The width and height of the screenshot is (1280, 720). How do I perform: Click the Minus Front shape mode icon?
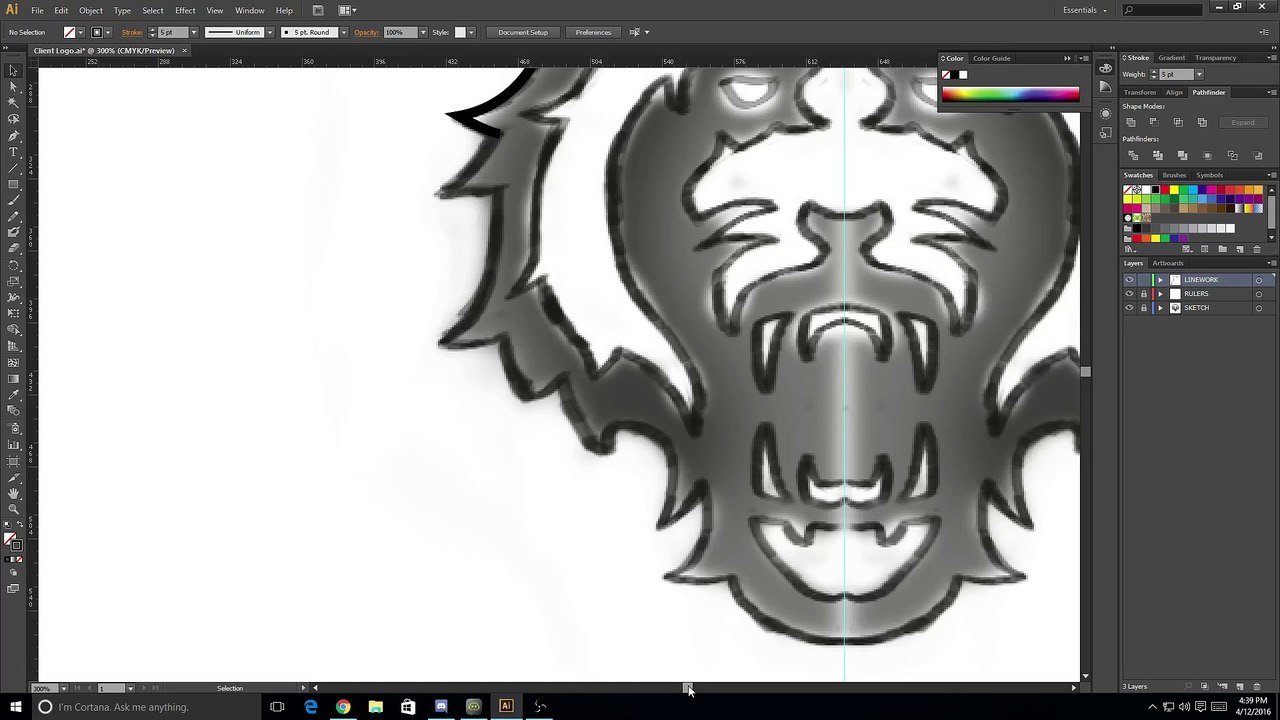coord(1154,122)
